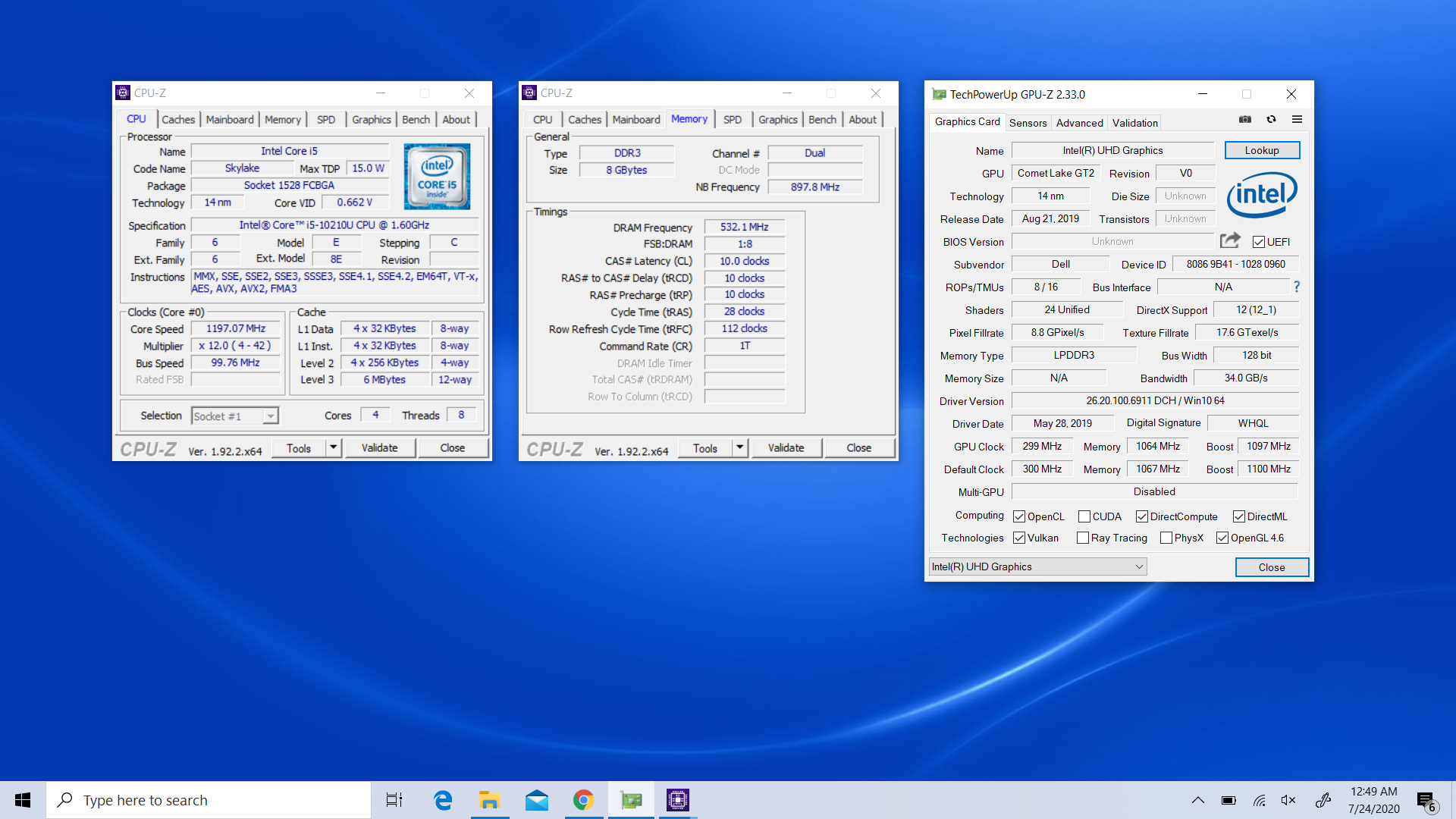The height and width of the screenshot is (819, 1456).
Task: Click the Intel logo in GPU-Z
Action: [x=1262, y=195]
